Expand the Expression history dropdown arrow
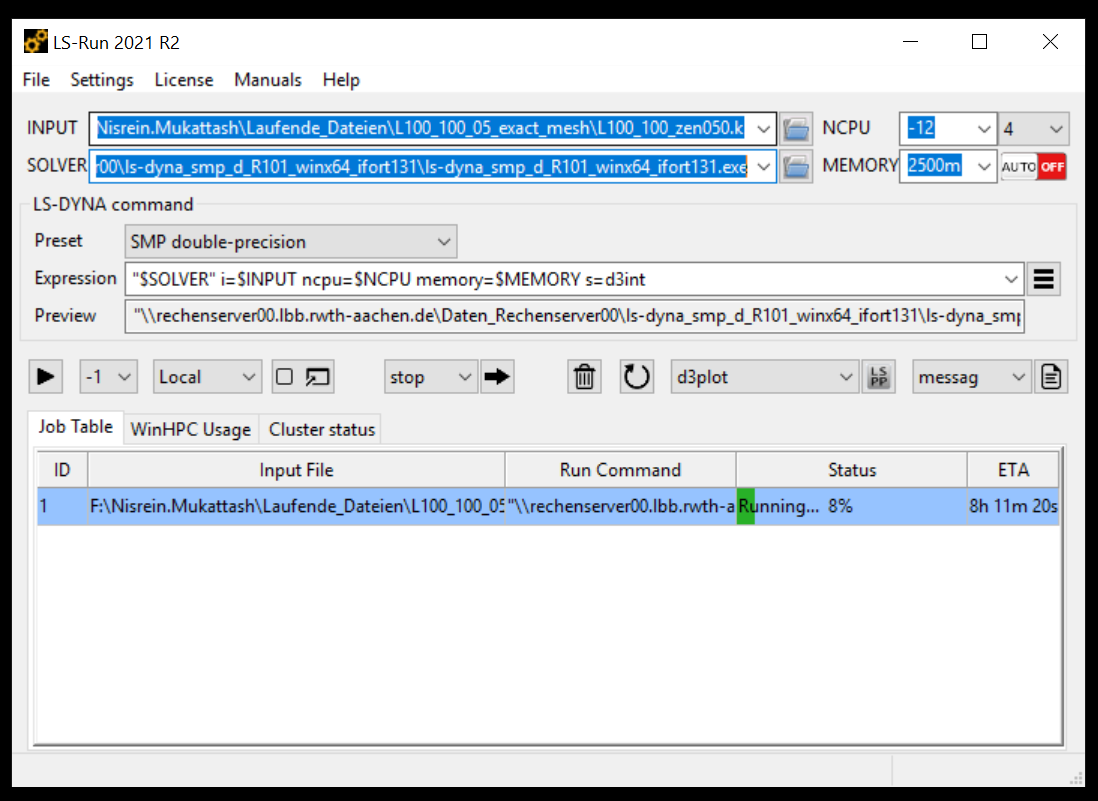Screen dimensions: 1098x801 pyautogui.click(x=1011, y=279)
